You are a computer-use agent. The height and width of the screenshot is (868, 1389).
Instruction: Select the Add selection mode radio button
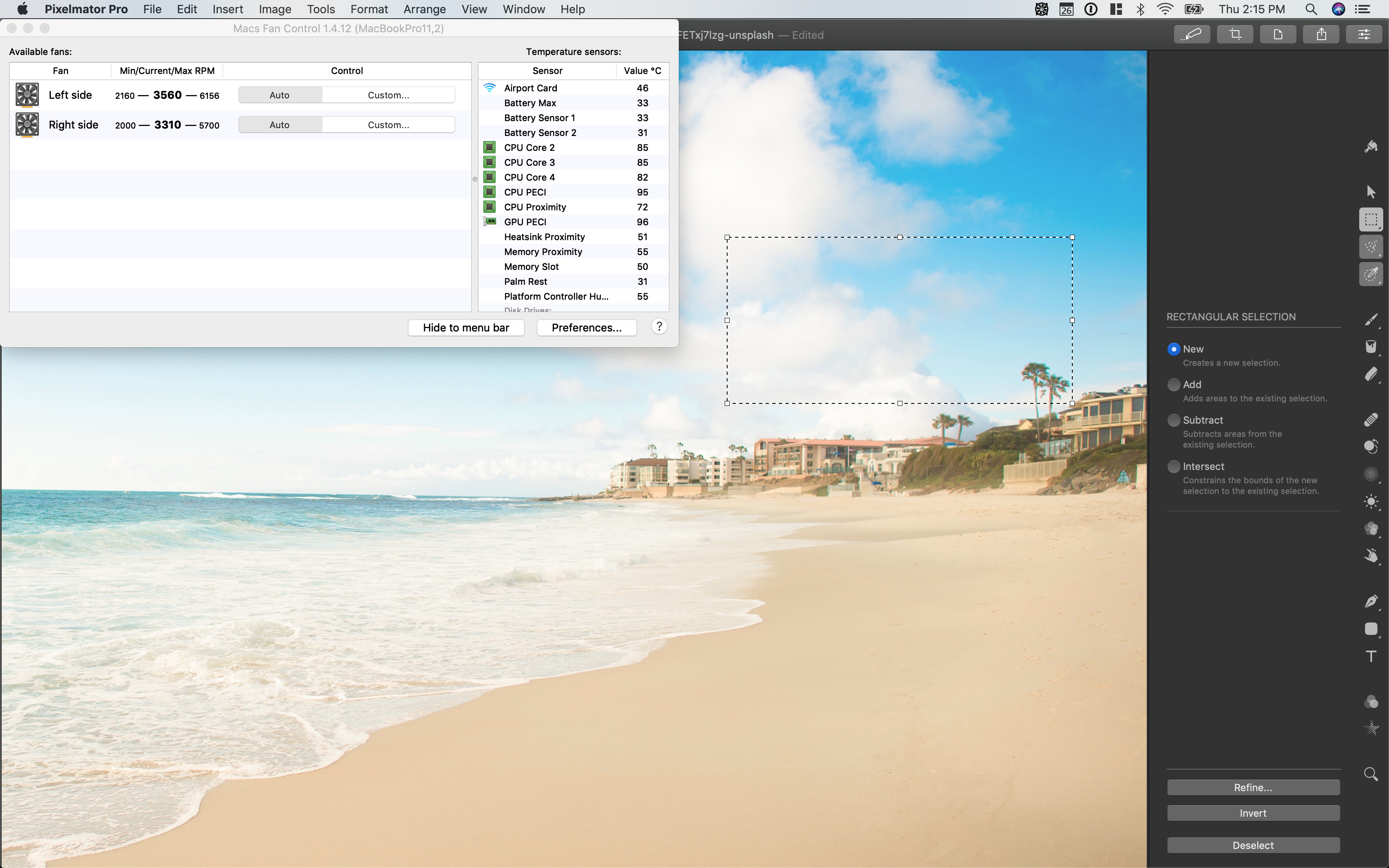(x=1174, y=385)
